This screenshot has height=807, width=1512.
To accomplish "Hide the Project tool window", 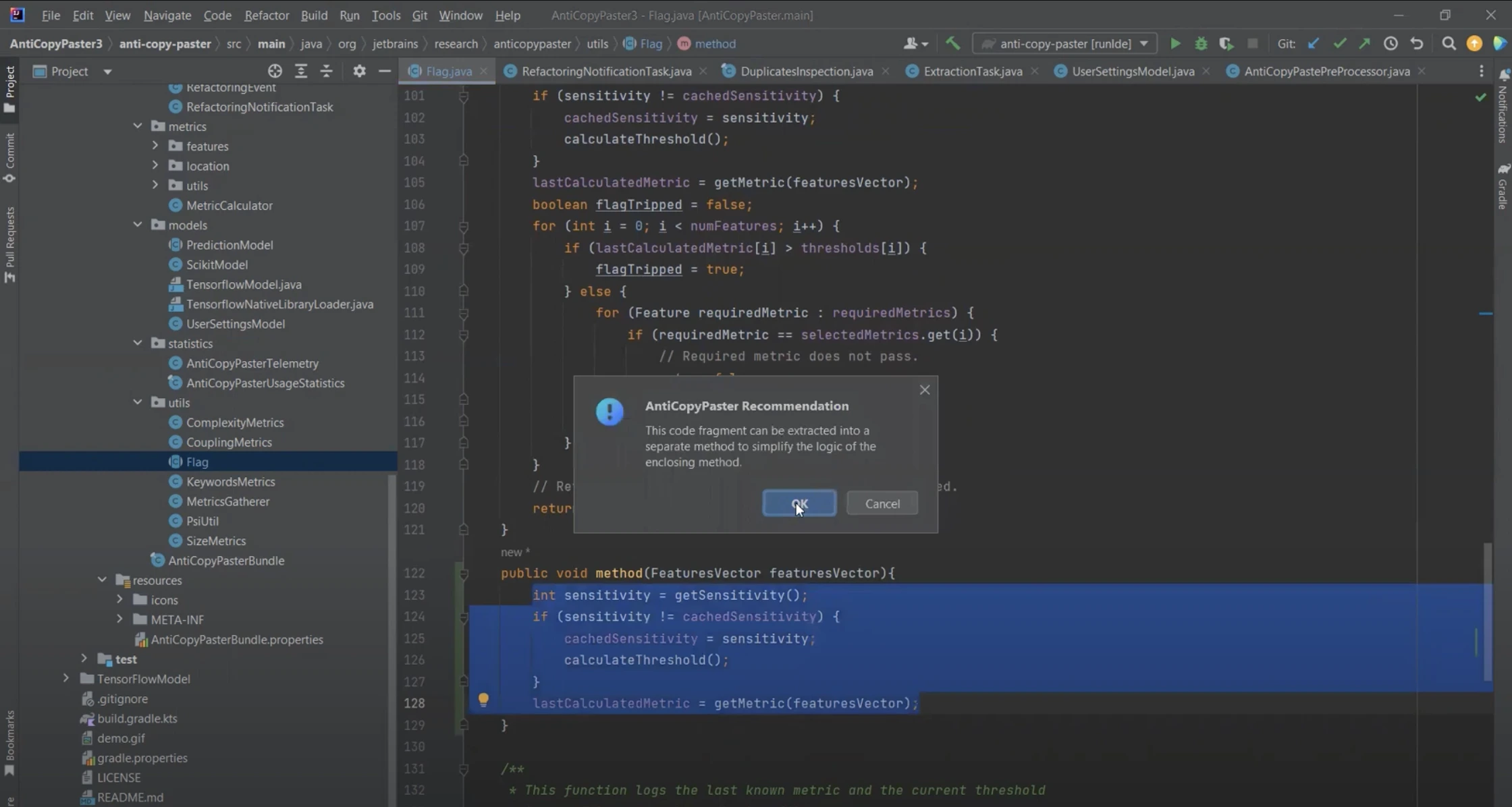I will point(385,71).
